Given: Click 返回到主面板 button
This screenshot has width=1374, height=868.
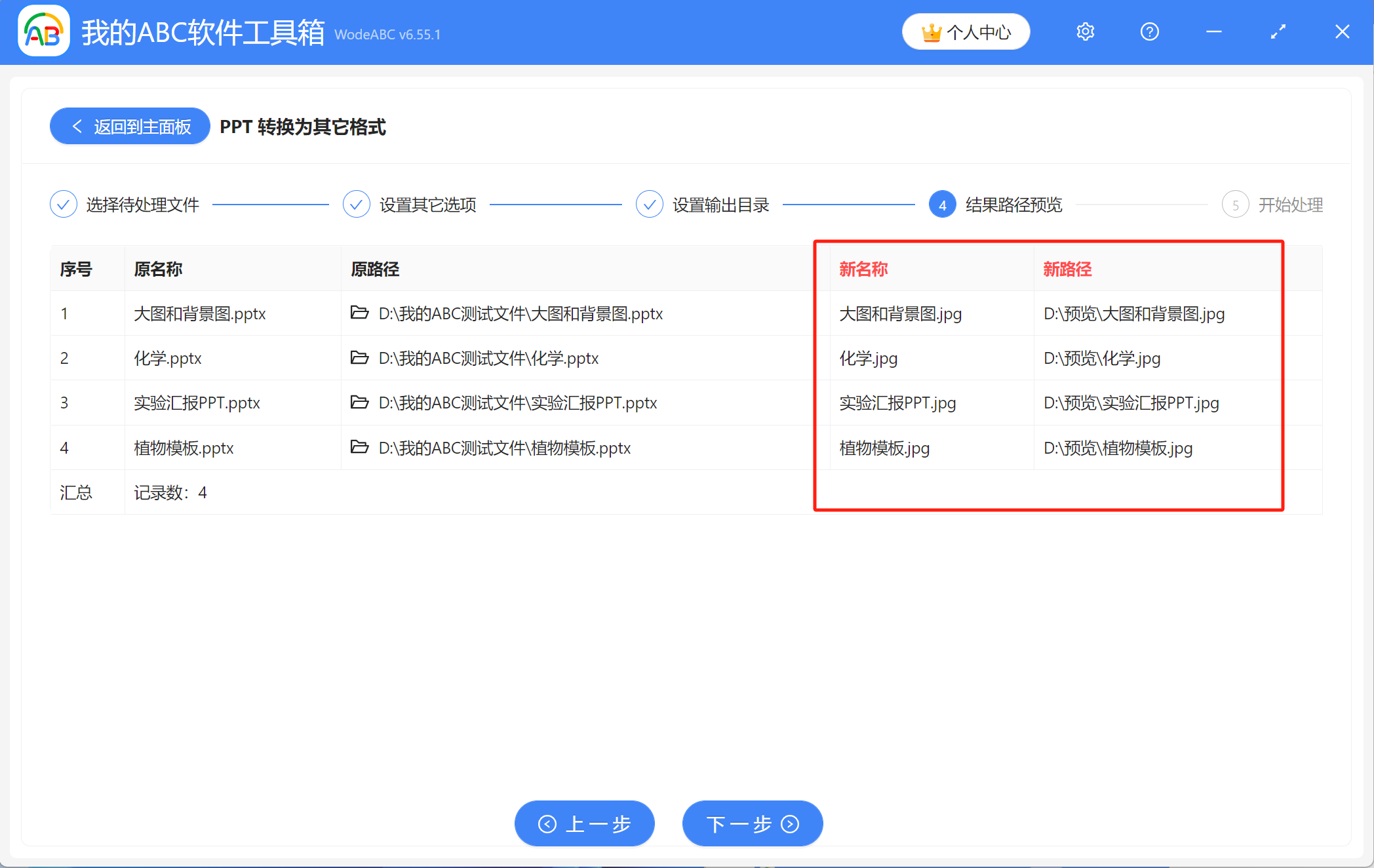Looking at the screenshot, I should point(129,126).
